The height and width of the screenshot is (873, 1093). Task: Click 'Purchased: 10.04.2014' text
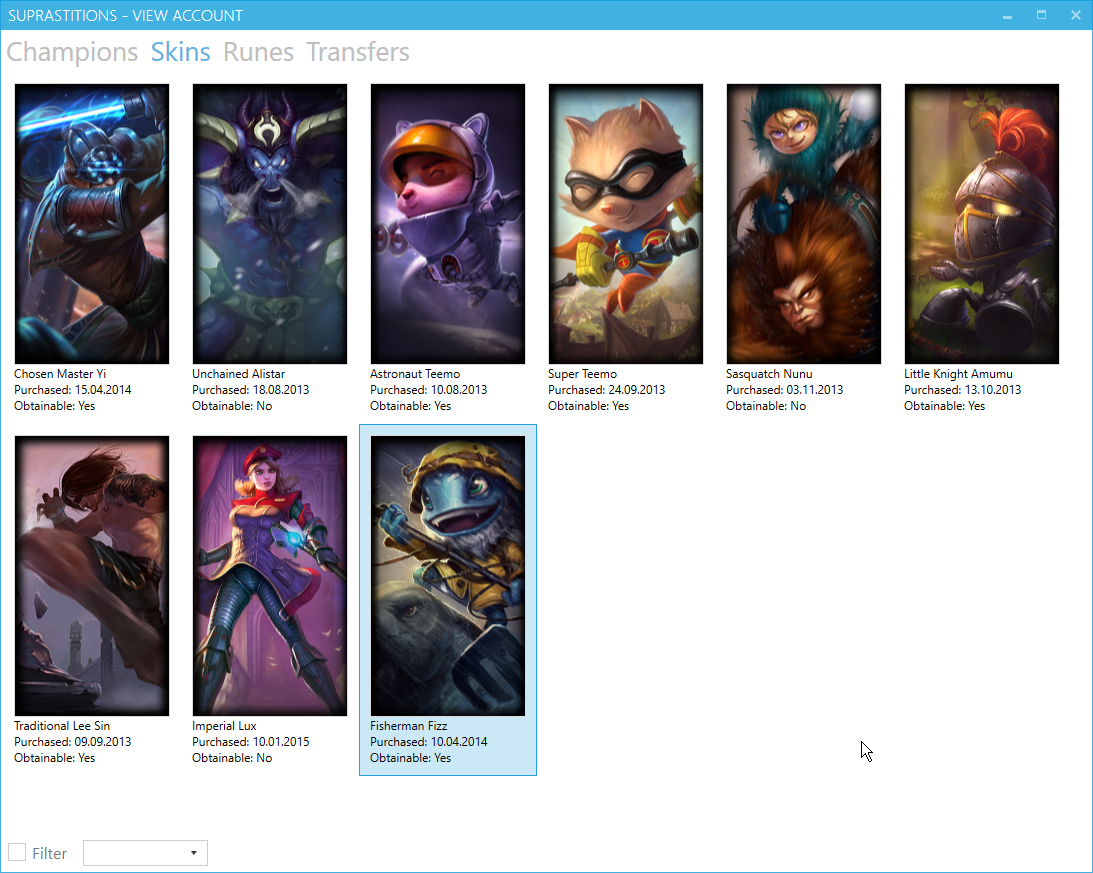(x=429, y=742)
